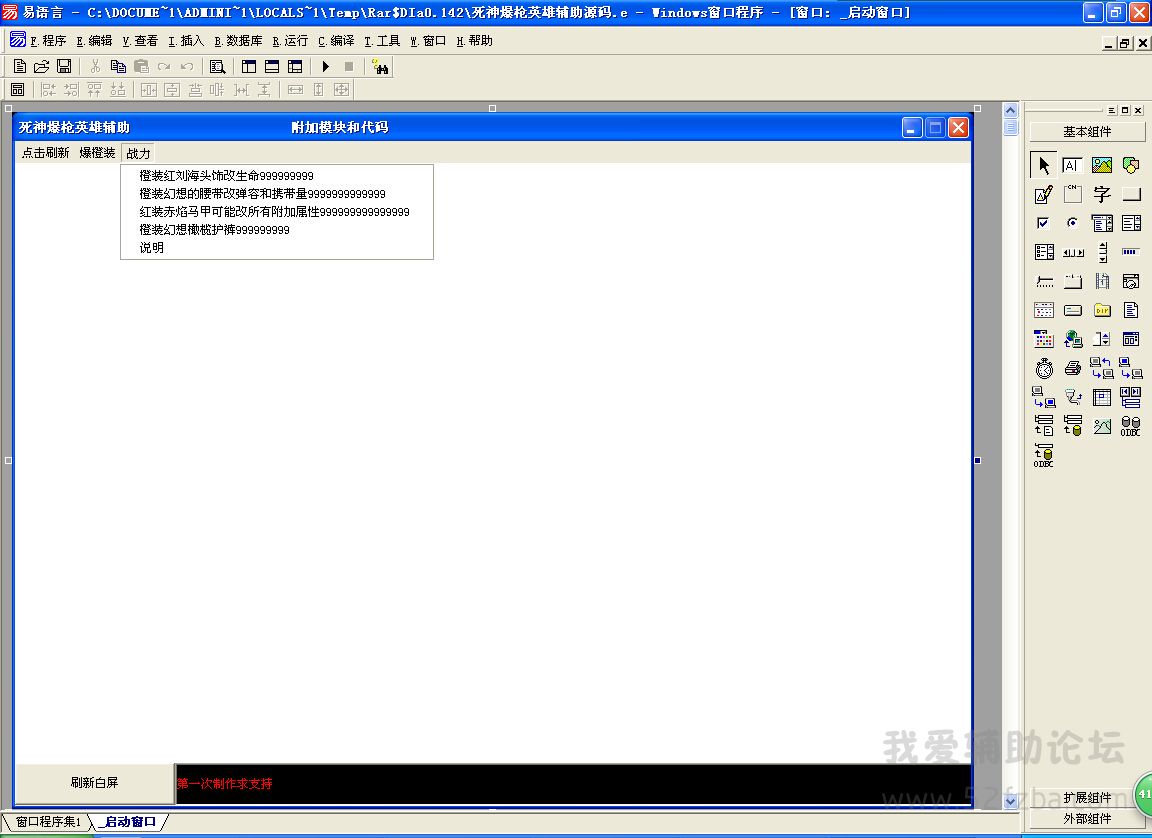Open the C.编译 menu

(336, 41)
